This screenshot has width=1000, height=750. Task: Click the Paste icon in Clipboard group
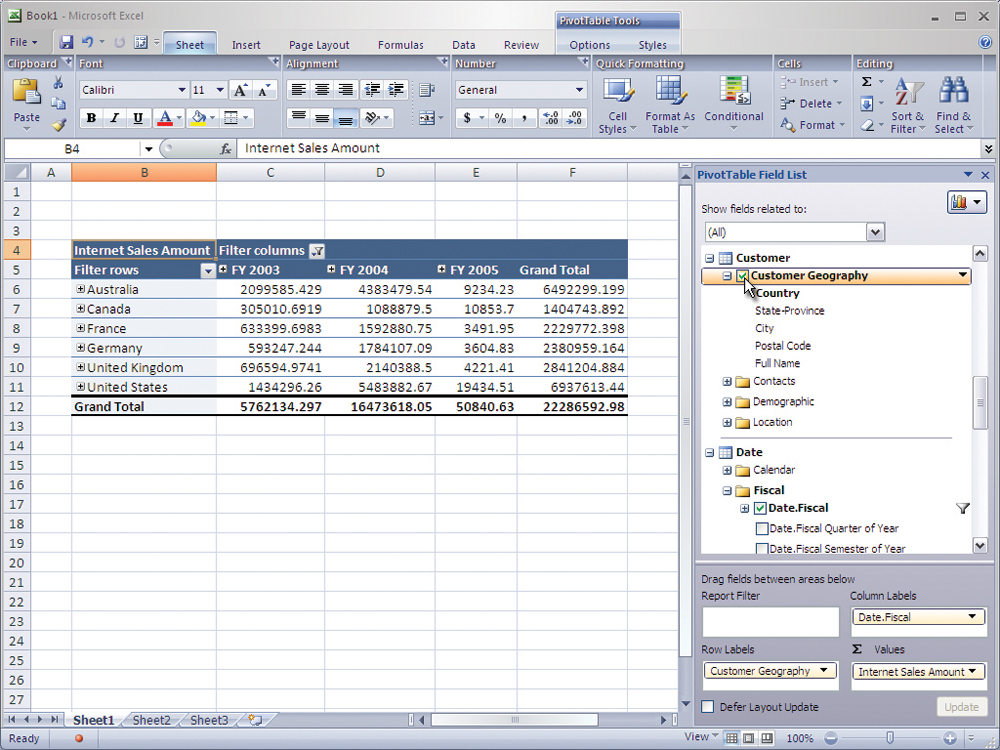(x=26, y=91)
